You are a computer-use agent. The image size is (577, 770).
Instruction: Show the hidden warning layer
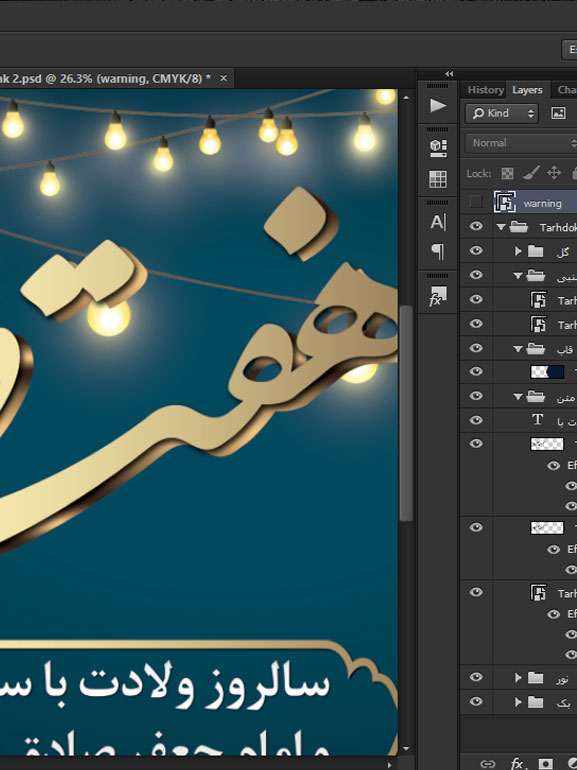click(476, 202)
